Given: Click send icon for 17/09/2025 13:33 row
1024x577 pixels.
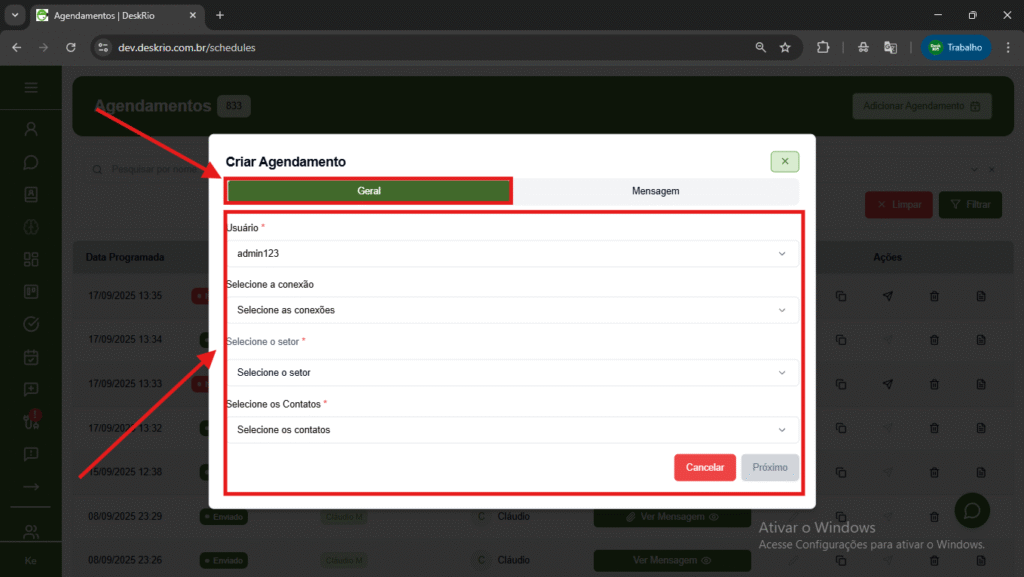Looking at the screenshot, I should click(887, 384).
